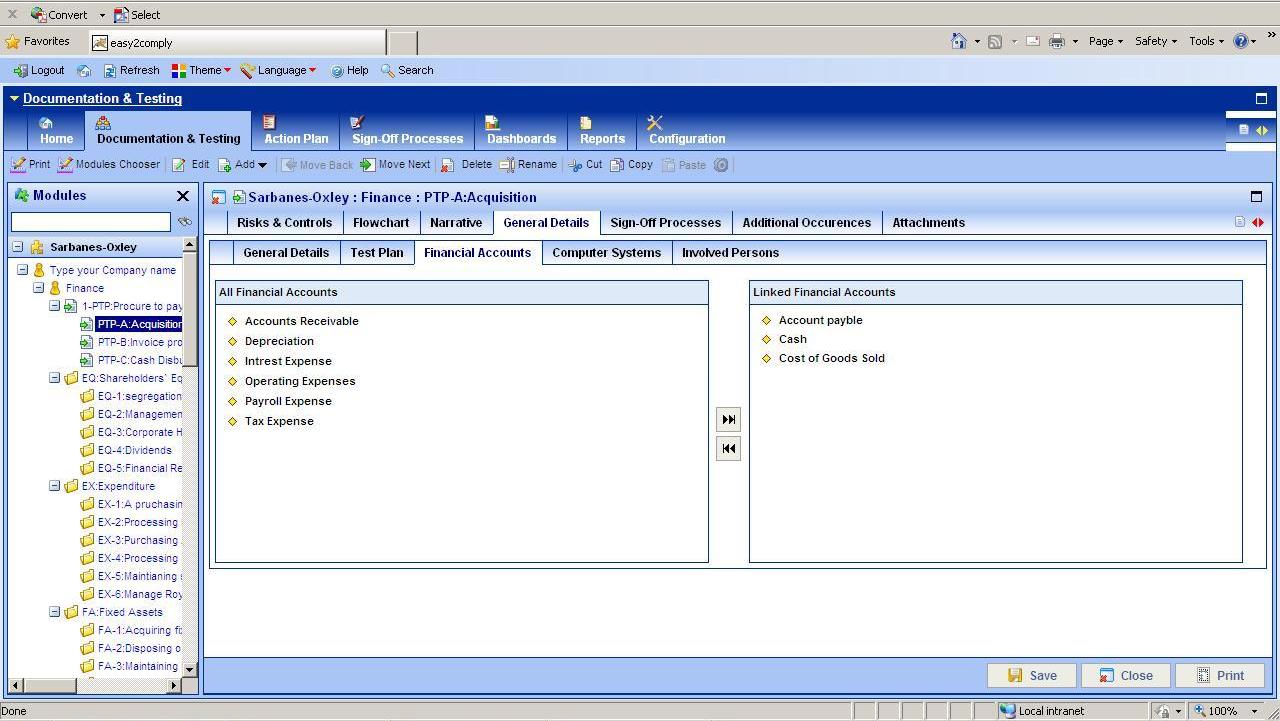This screenshot has height=721, width=1280.
Task: Switch to the Action Plan tab
Action: pos(296,131)
